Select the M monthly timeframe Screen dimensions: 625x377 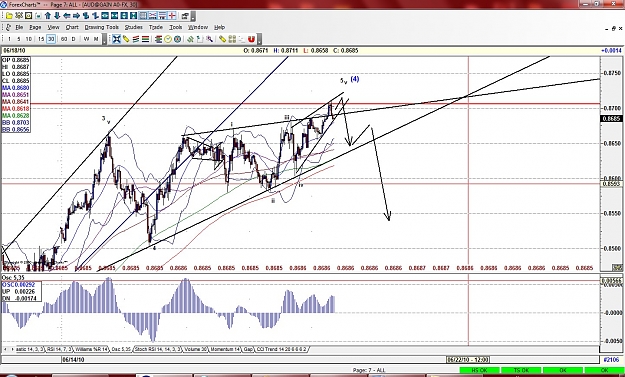coord(96,39)
